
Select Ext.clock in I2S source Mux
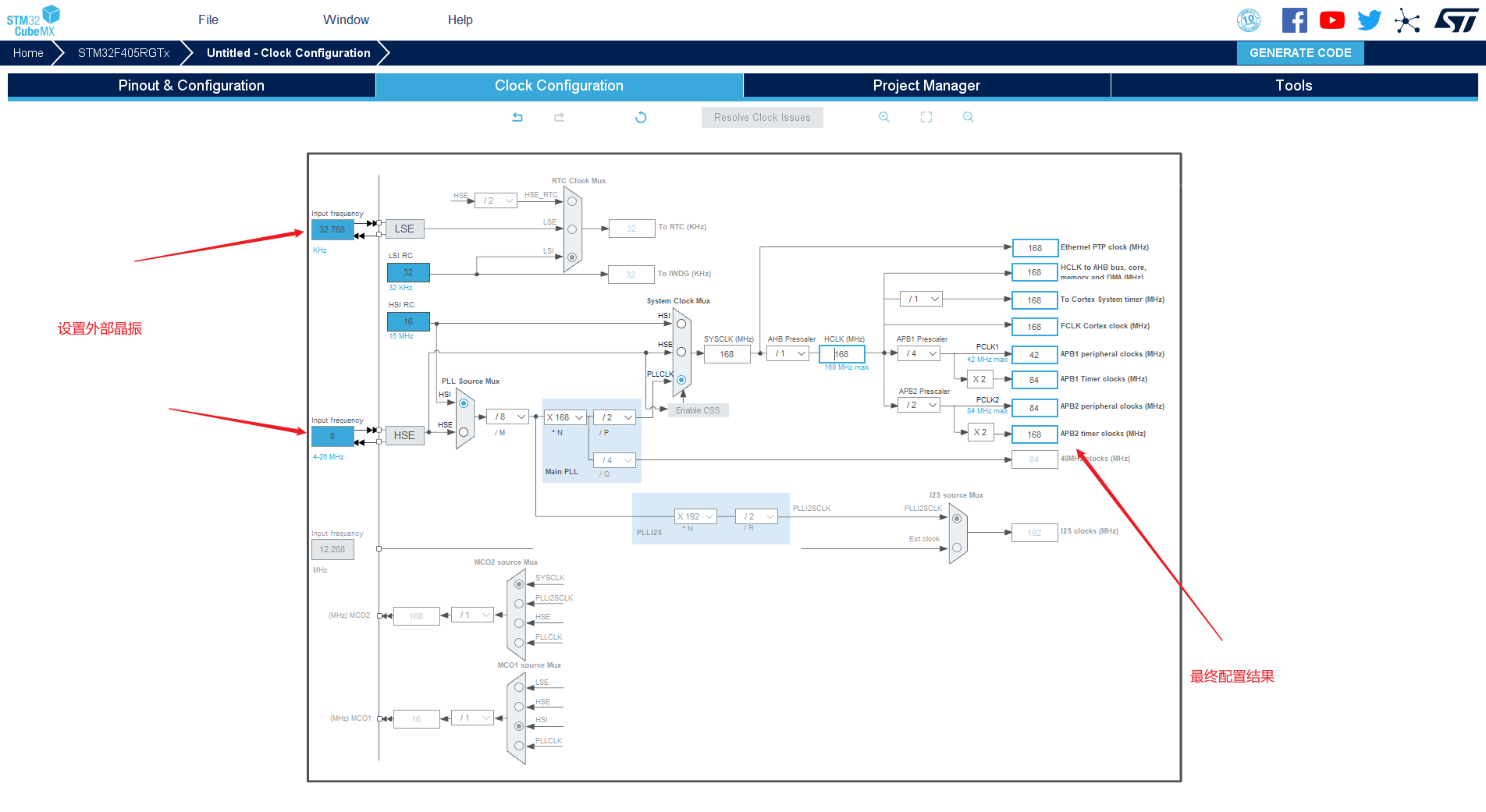pos(957,548)
